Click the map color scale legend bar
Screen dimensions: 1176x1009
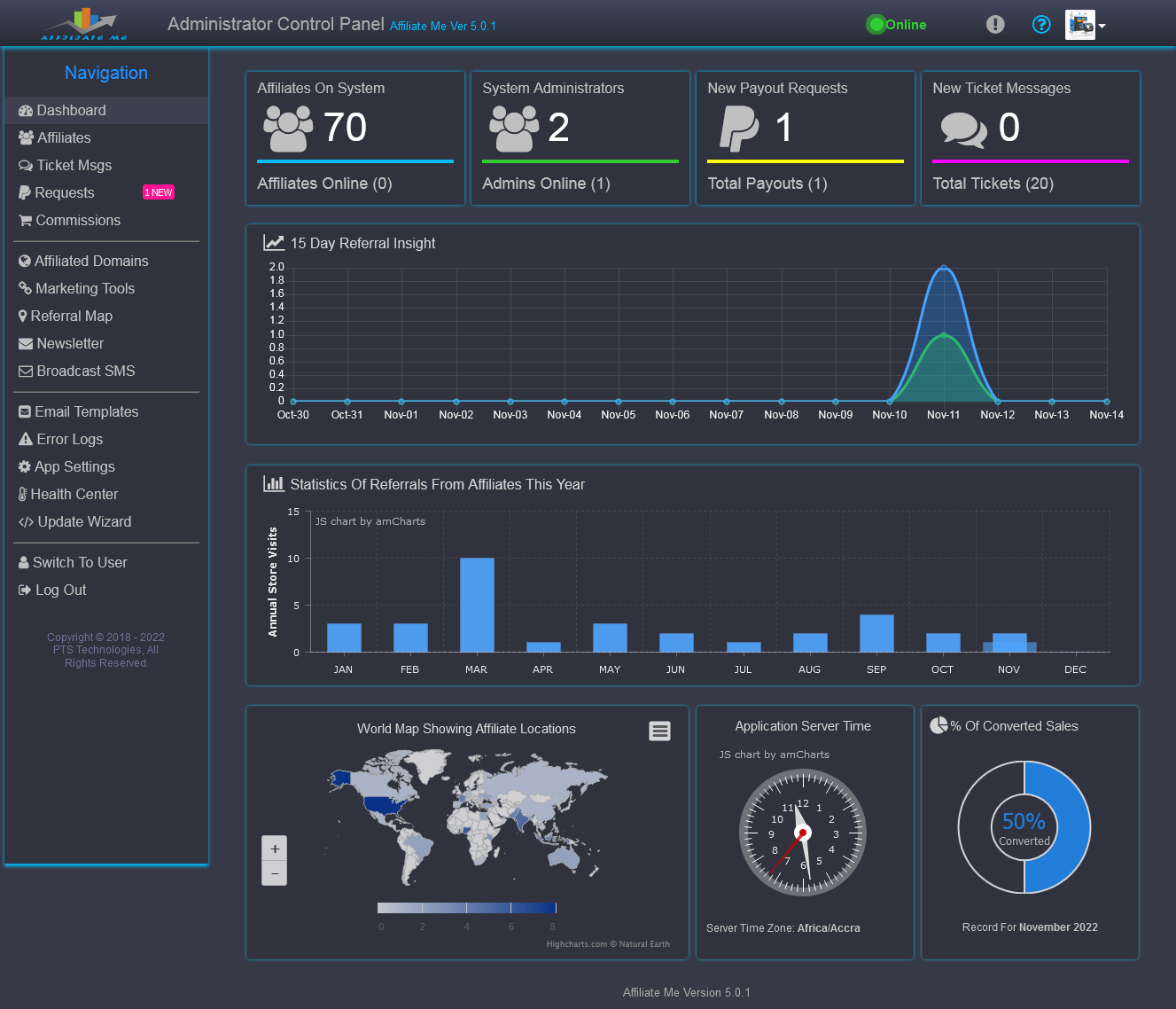pyautogui.click(x=467, y=907)
